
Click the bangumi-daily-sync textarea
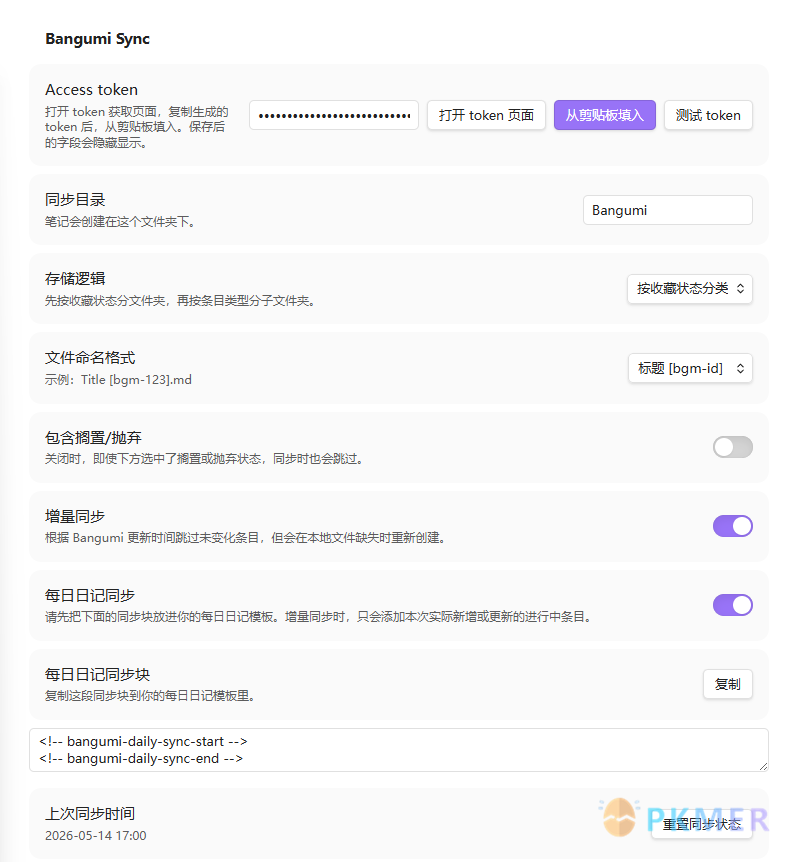tap(399, 750)
